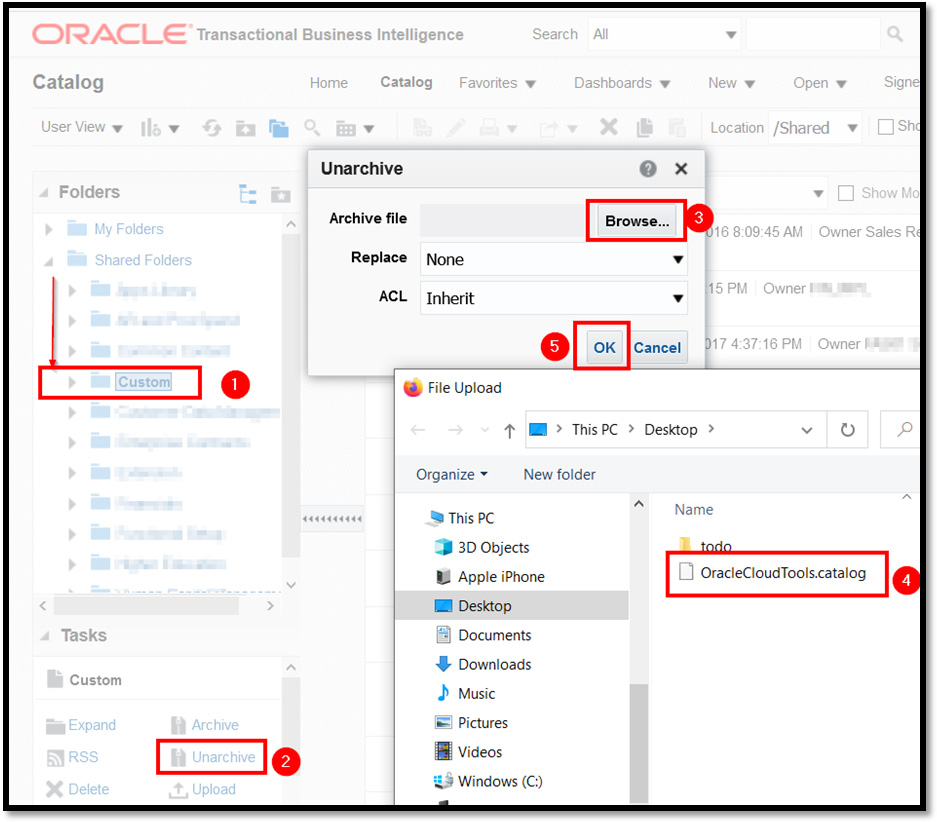The width and height of the screenshot is (937, 822).
Task: Click the Name column header in File Upload
Action: click(694, 510)
